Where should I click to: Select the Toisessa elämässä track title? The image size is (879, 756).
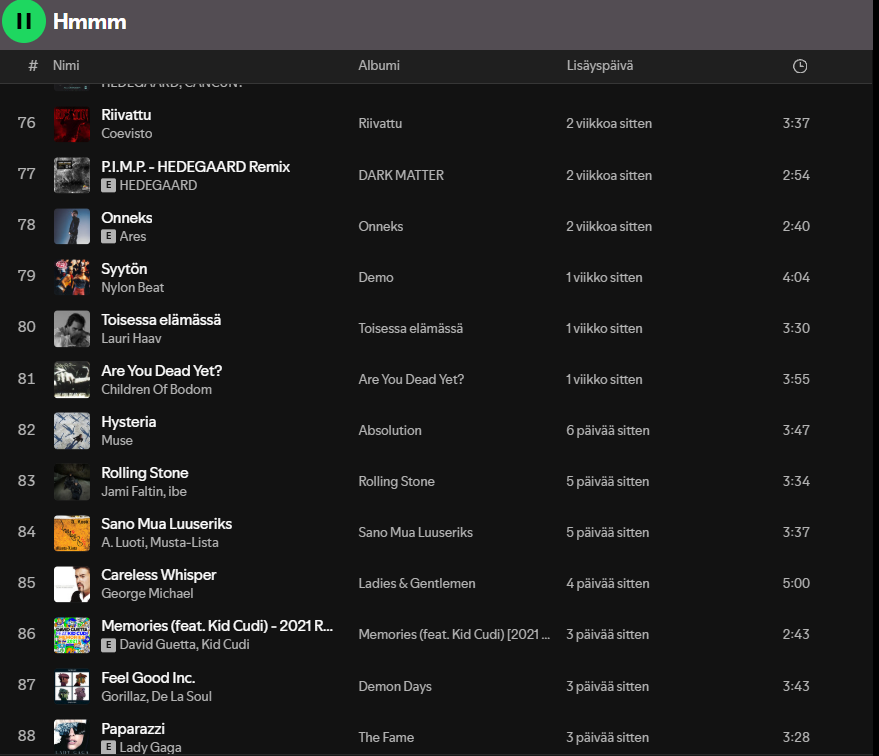click(161, 320)
